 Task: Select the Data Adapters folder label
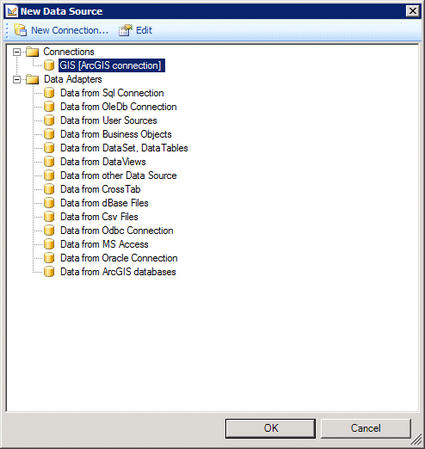pyautogui.click(x=73, y=79)
